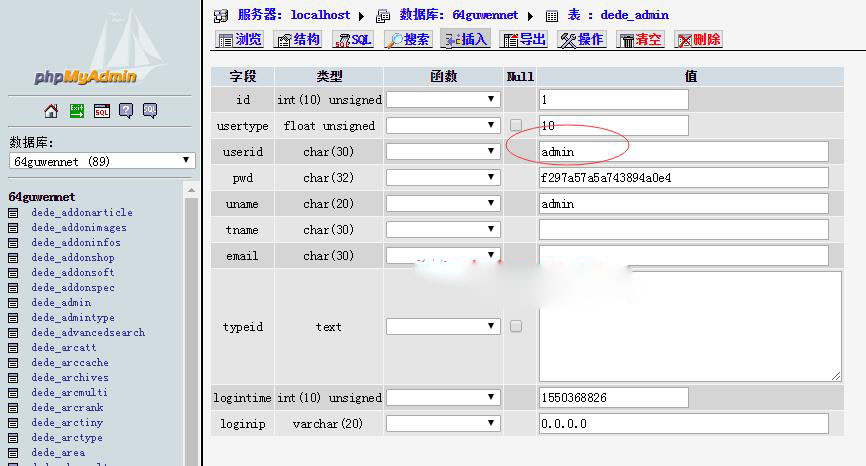Click the pwd value field
Viewport: 866px width, 466px height.
coord(684,177)
